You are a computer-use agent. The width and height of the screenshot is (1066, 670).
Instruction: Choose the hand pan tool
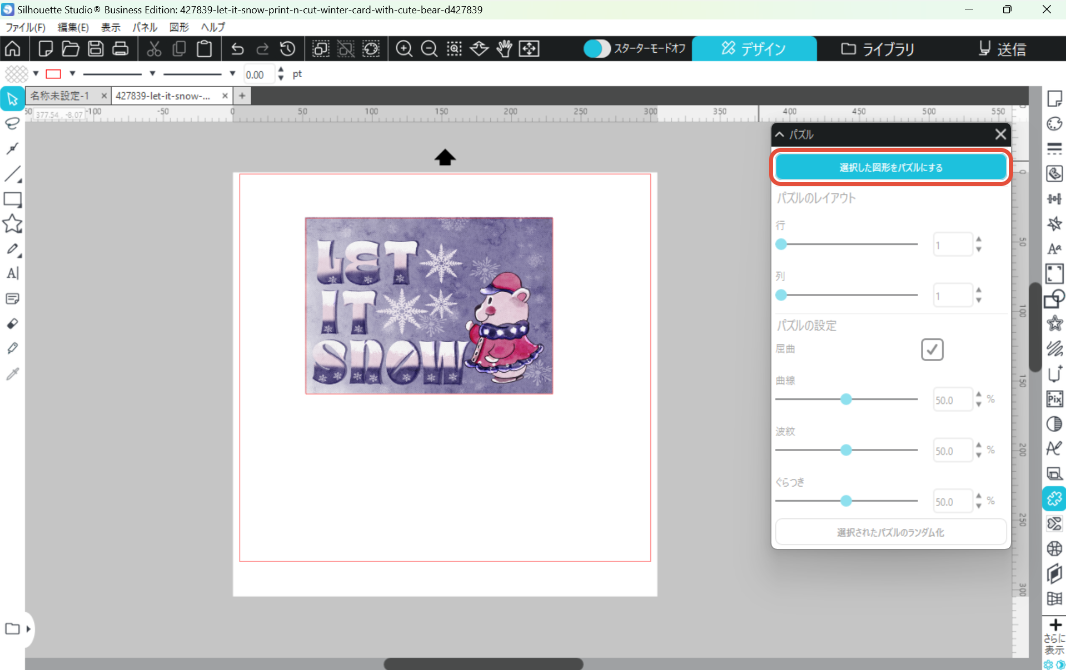[504, 49]
